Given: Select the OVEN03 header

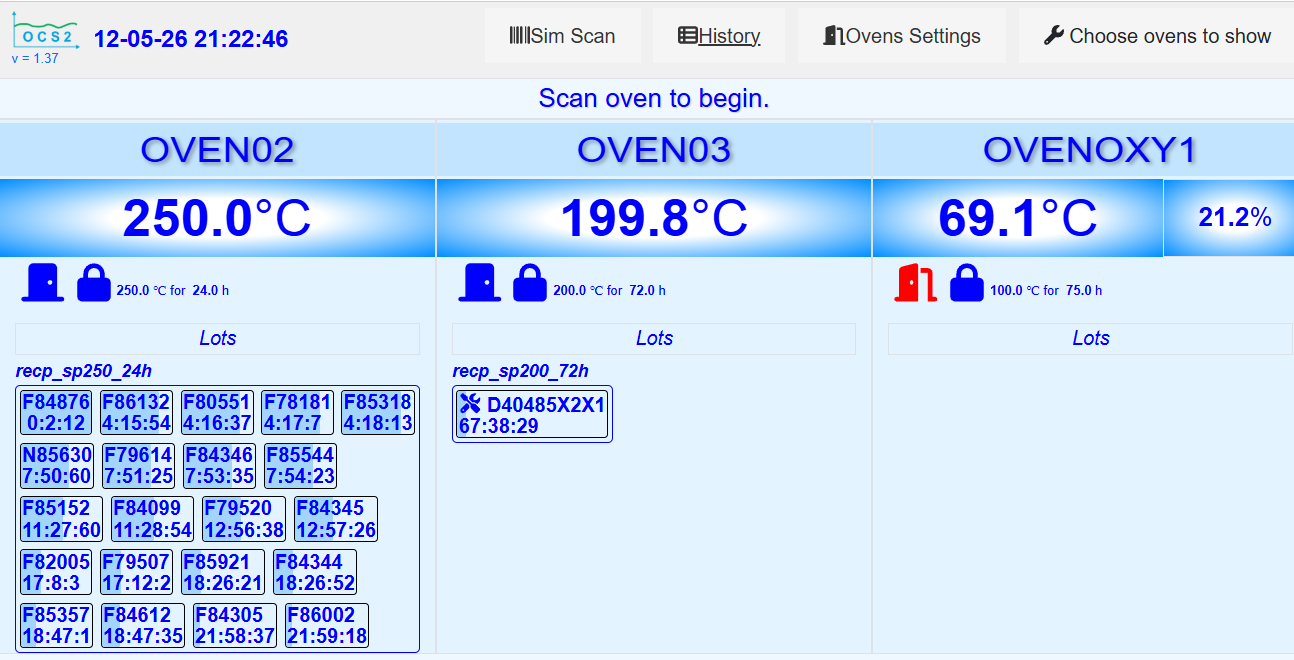Looking at the screenshot, I should 654,150.
